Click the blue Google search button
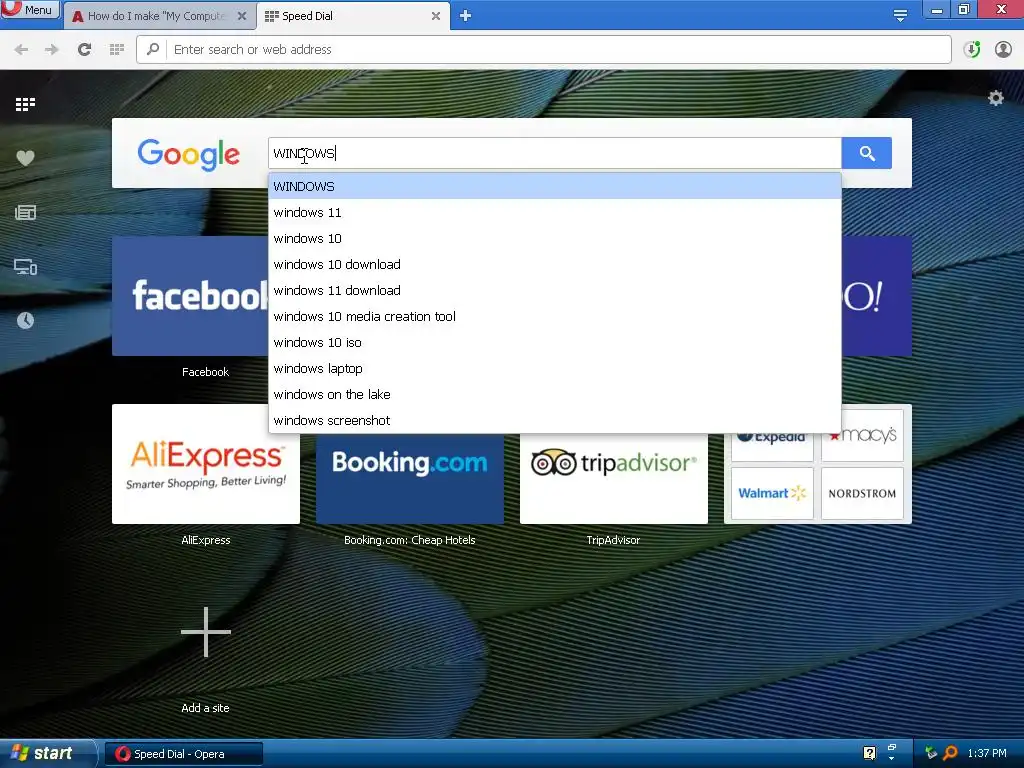1024x768 pixels. [867, 153]
